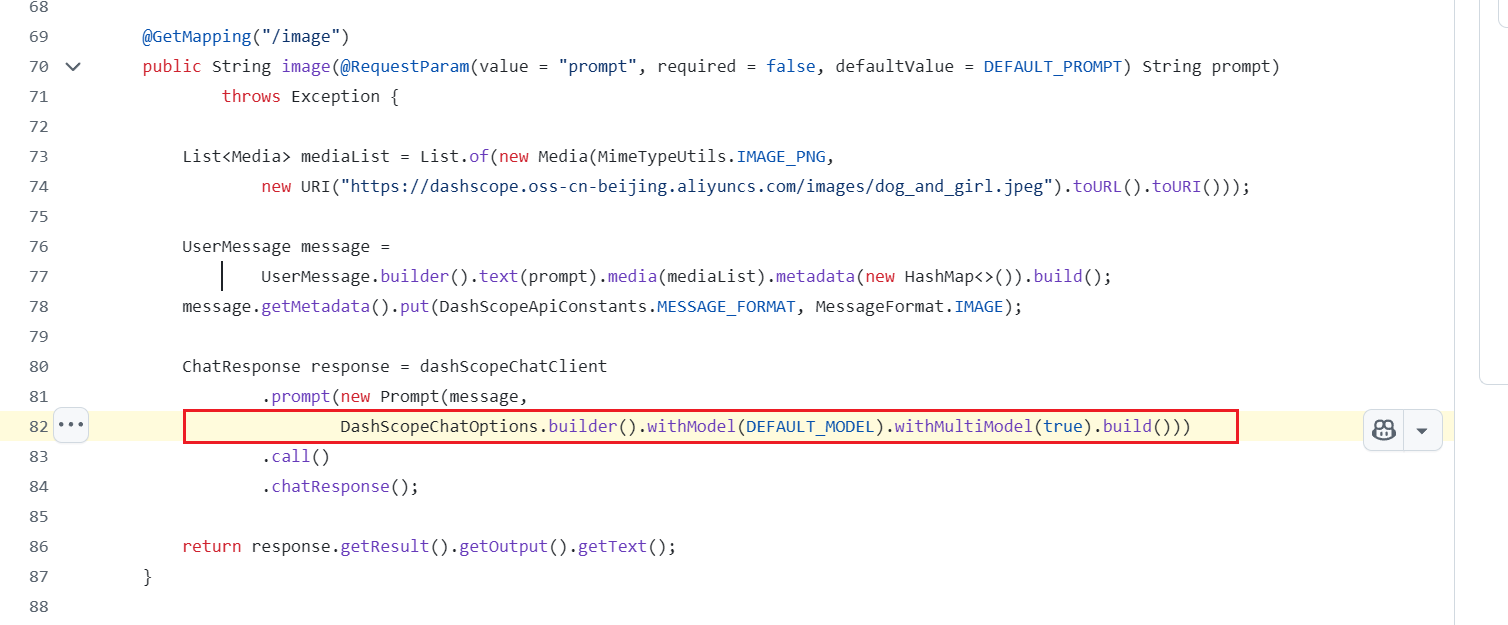Click the 'image' method name

[305, 67]
